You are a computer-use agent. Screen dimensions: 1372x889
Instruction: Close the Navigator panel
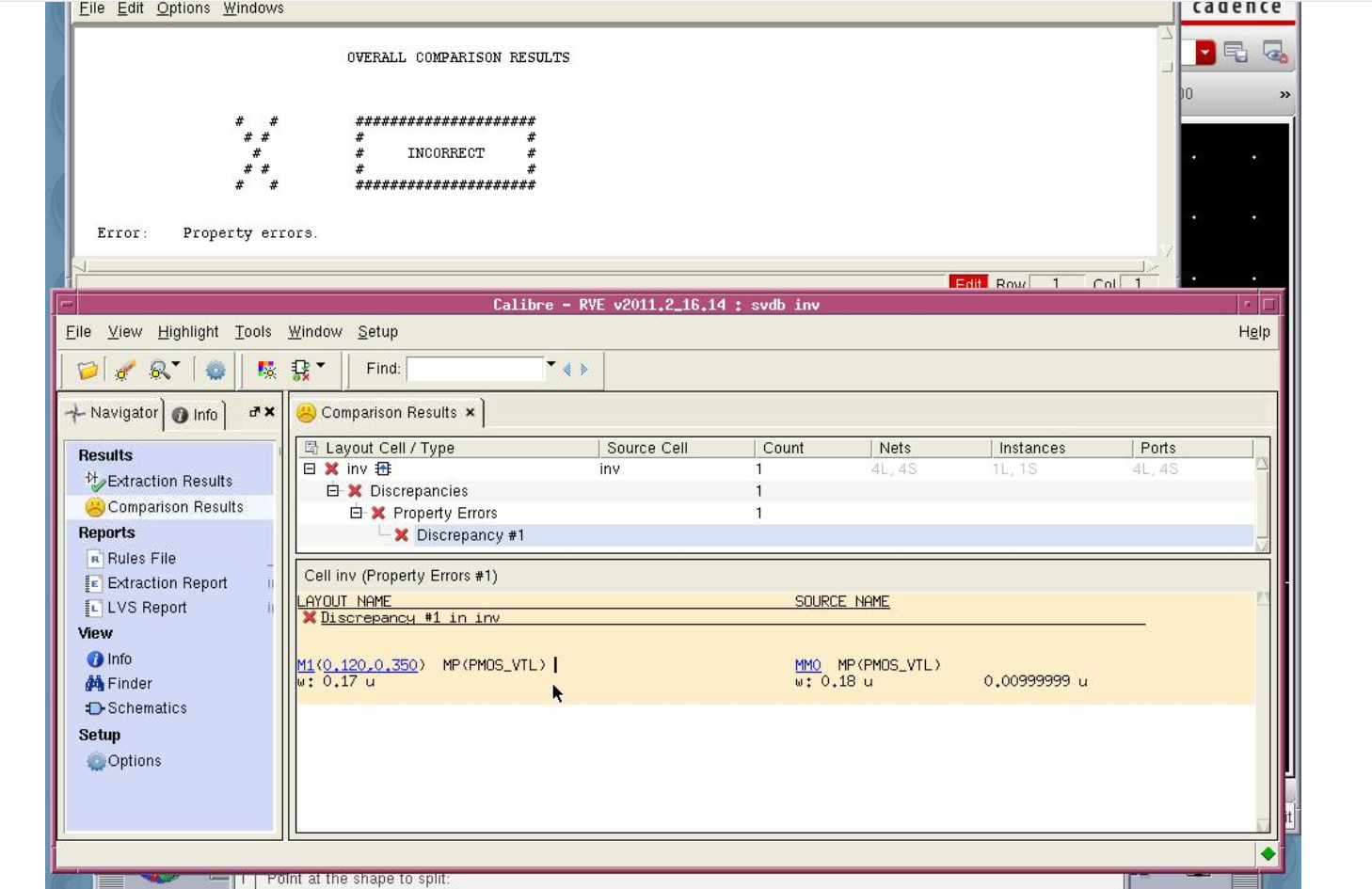point(270,412)
